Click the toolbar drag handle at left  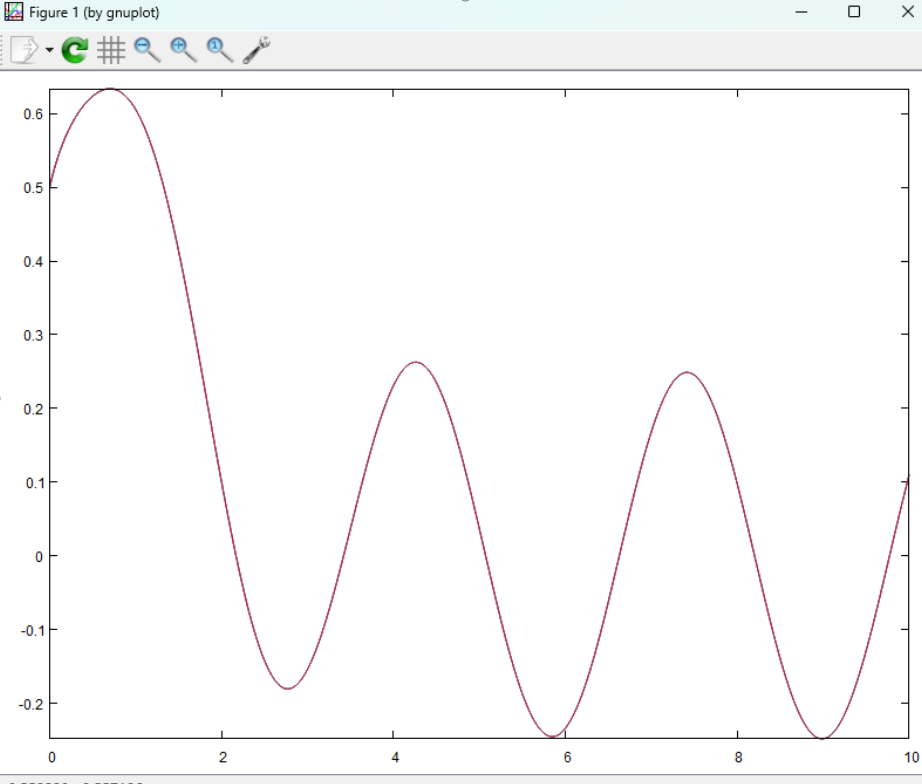tap(4, 49)
